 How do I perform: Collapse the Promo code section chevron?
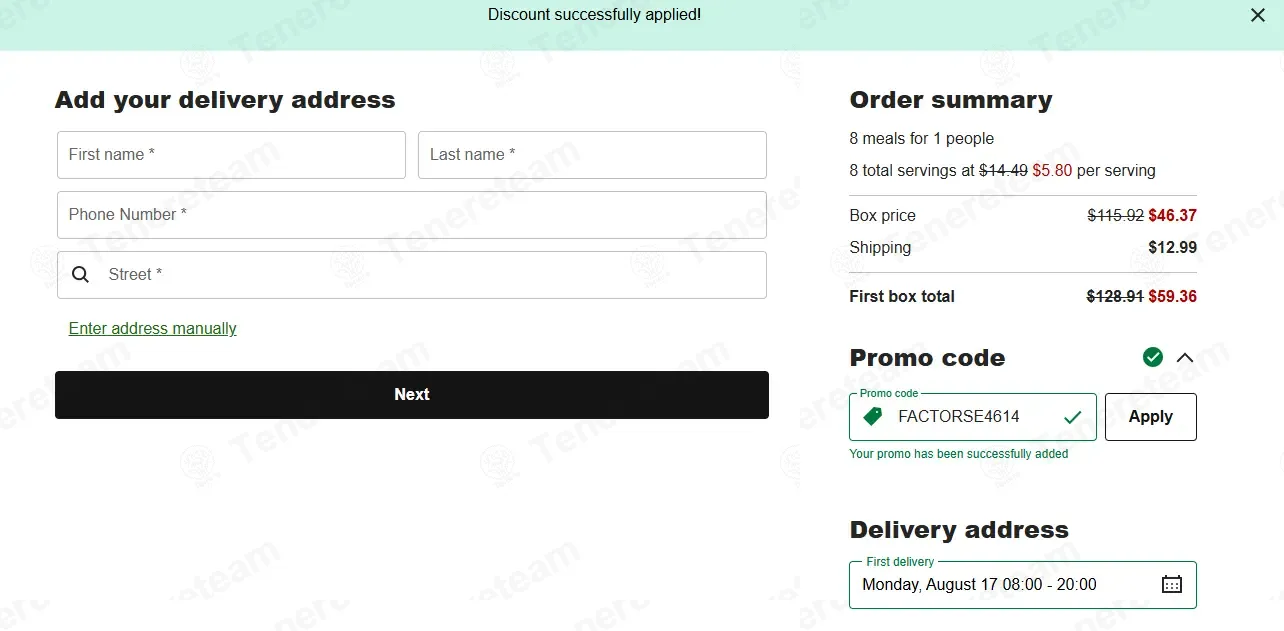(x=1185, y=358)
